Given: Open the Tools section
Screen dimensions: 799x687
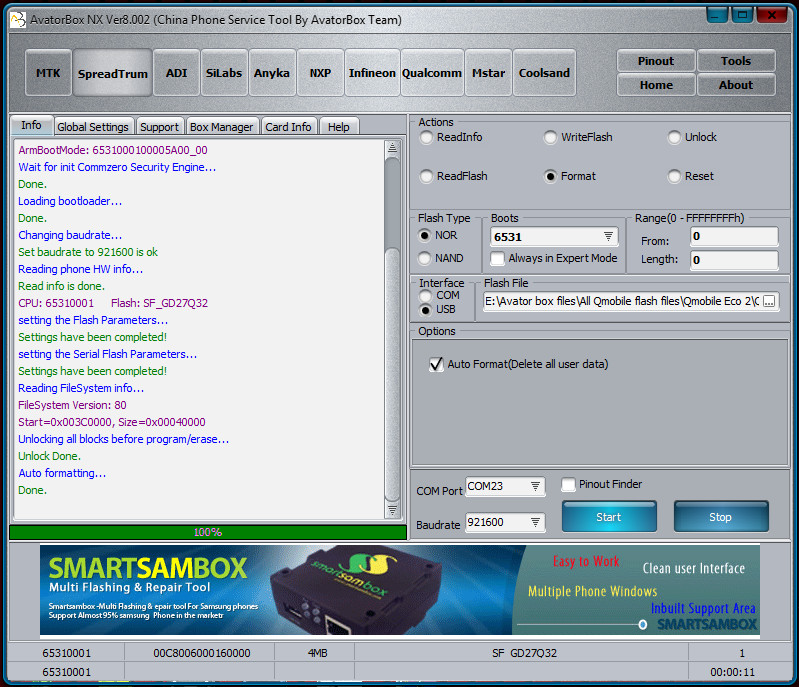Looking at the screenshot, I should click(736, 61).
